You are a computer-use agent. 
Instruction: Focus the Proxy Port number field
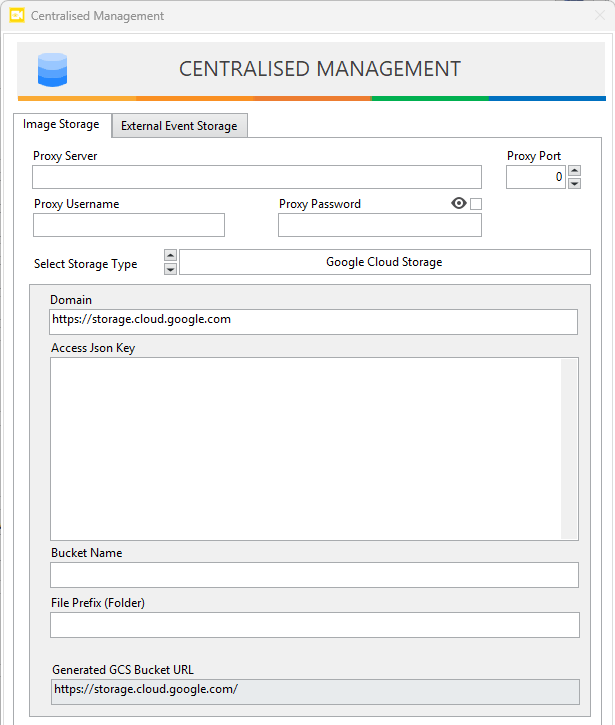[535, 177]
